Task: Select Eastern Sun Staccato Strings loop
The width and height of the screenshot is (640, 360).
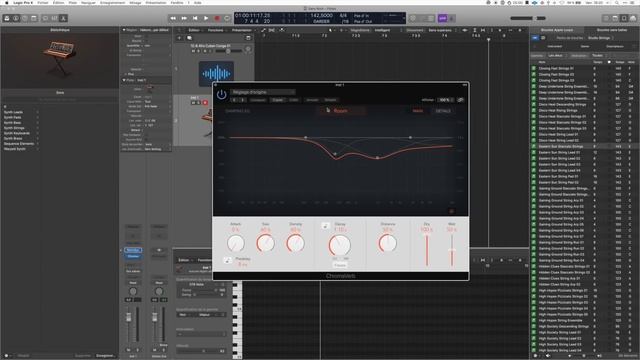Action: click(x=584, y=146)
